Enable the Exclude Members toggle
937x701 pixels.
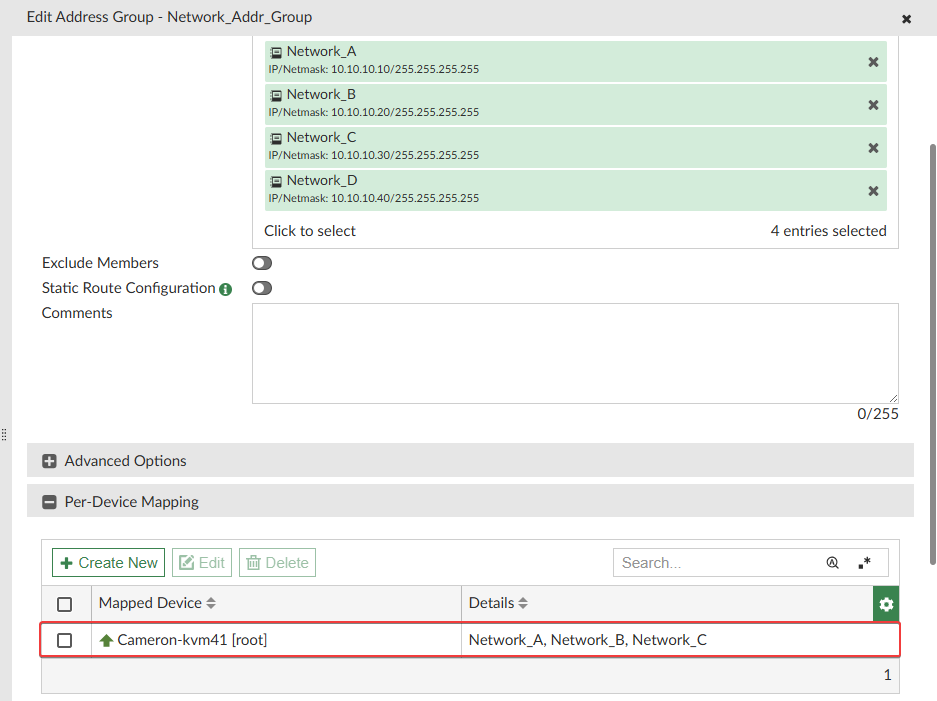tap(262, 263)
